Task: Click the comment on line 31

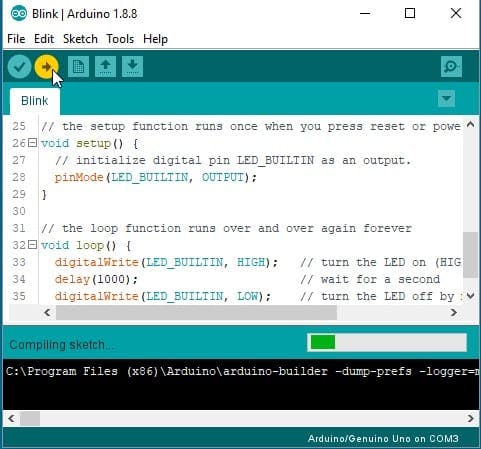Action: click(x=227, y=229)
